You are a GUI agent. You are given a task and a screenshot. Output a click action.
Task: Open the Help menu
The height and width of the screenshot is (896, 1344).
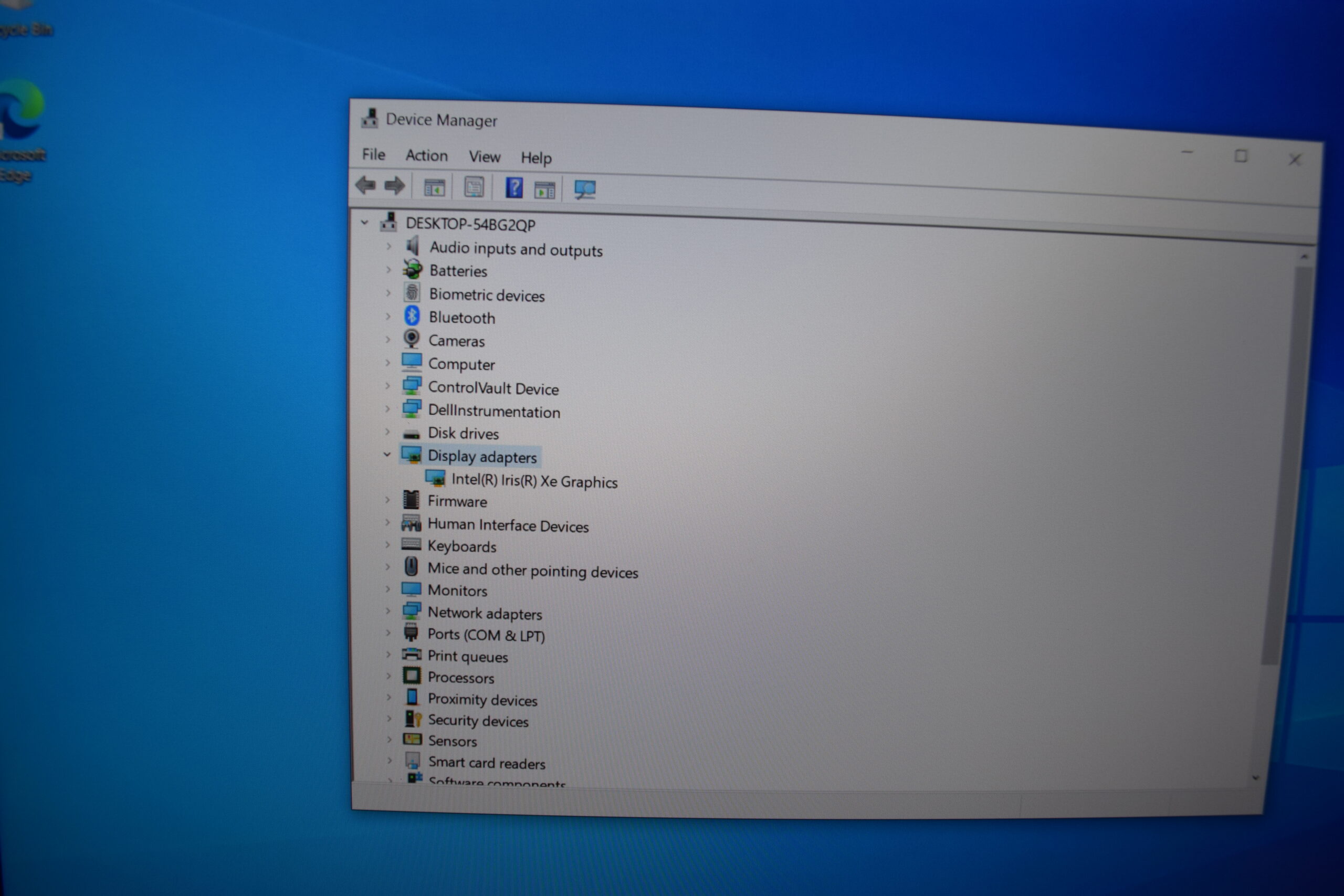coord(536,157)
